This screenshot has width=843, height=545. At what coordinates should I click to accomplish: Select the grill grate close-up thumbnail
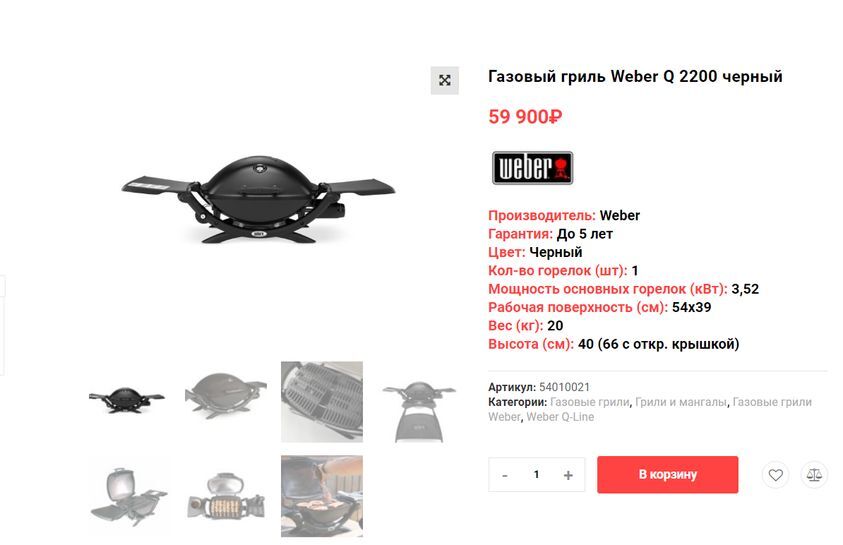pos(322,402)
